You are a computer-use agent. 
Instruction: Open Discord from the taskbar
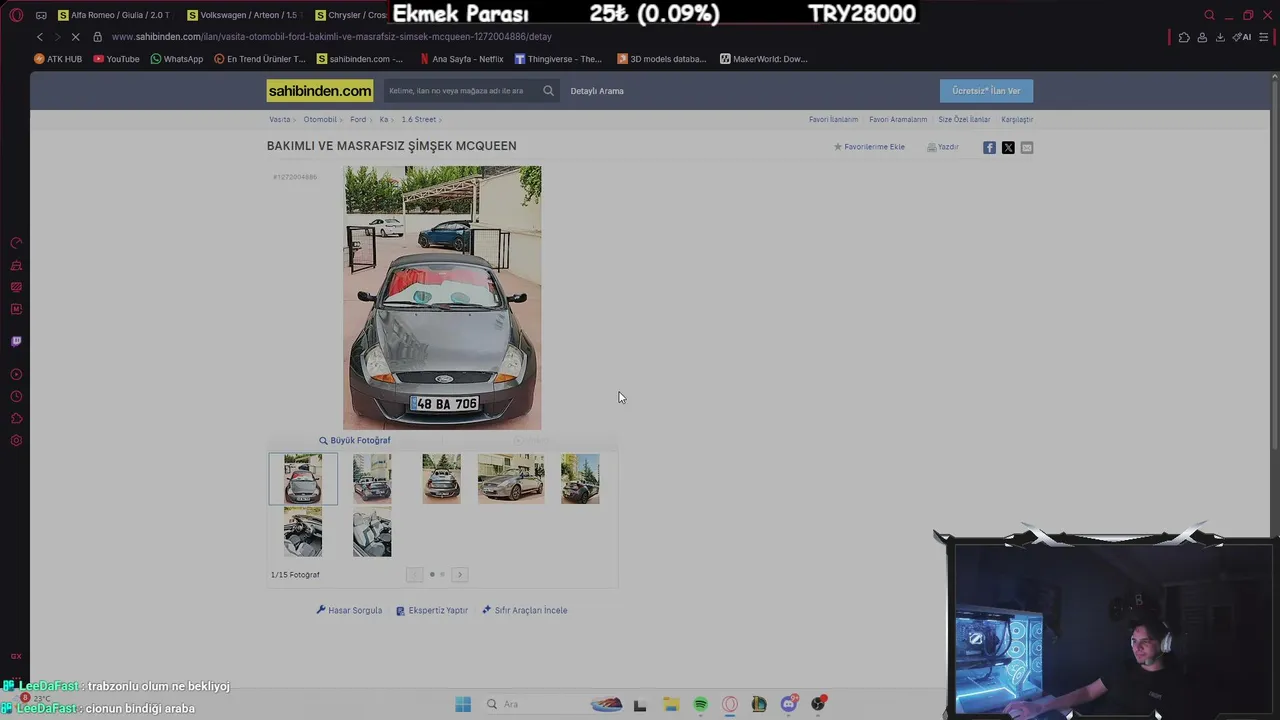click(789, 704)
